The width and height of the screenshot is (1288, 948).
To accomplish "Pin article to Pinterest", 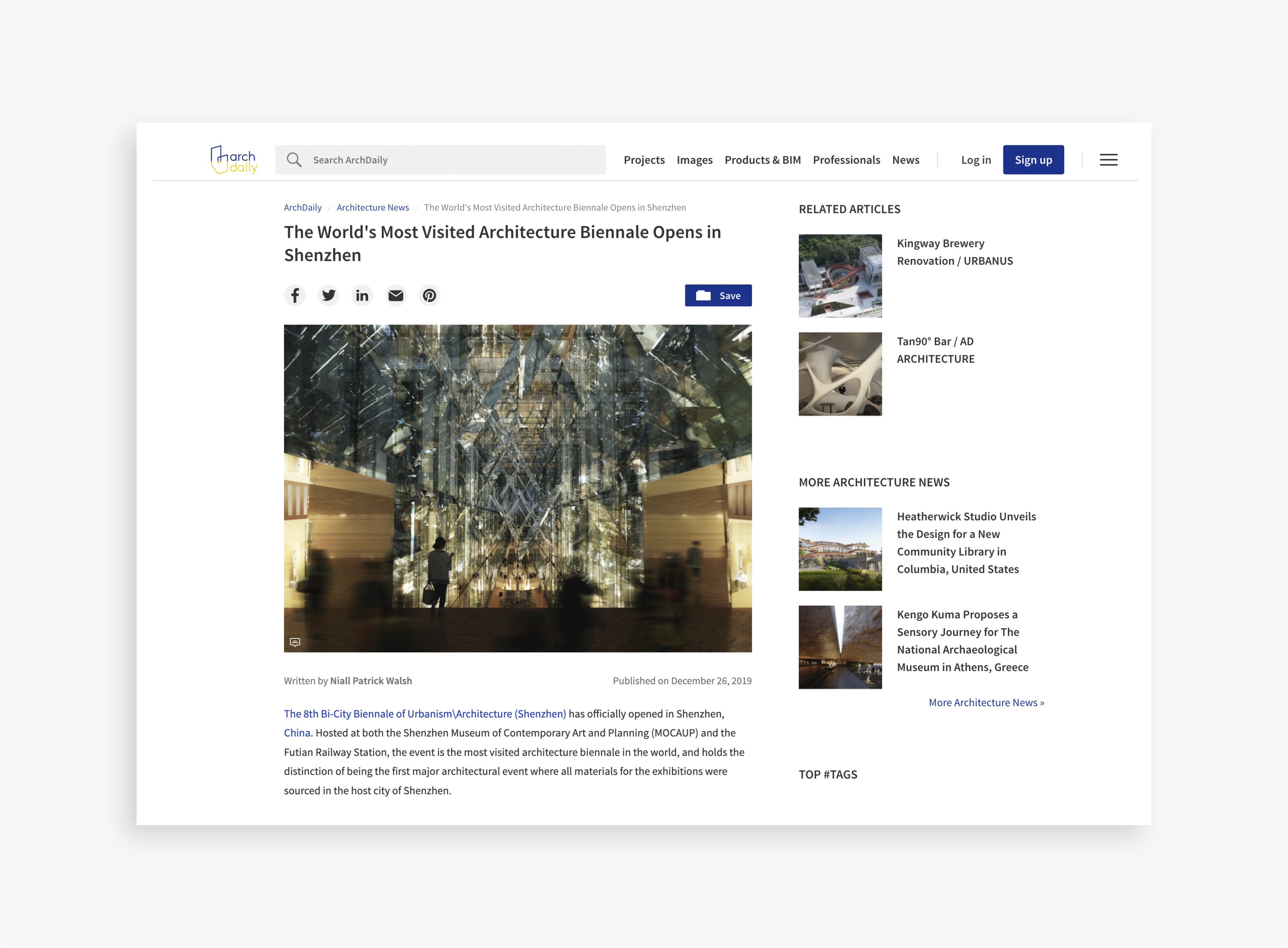I will pos(429,296).
